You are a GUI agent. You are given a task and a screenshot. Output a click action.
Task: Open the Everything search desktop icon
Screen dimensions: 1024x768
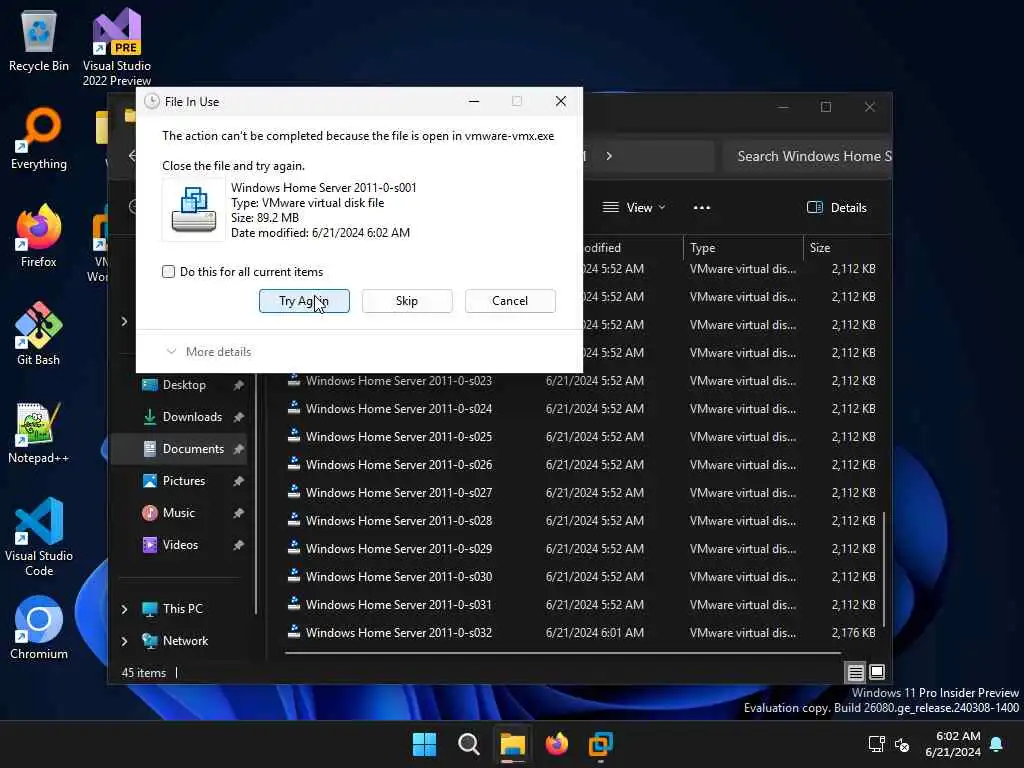tap(39, 138)
